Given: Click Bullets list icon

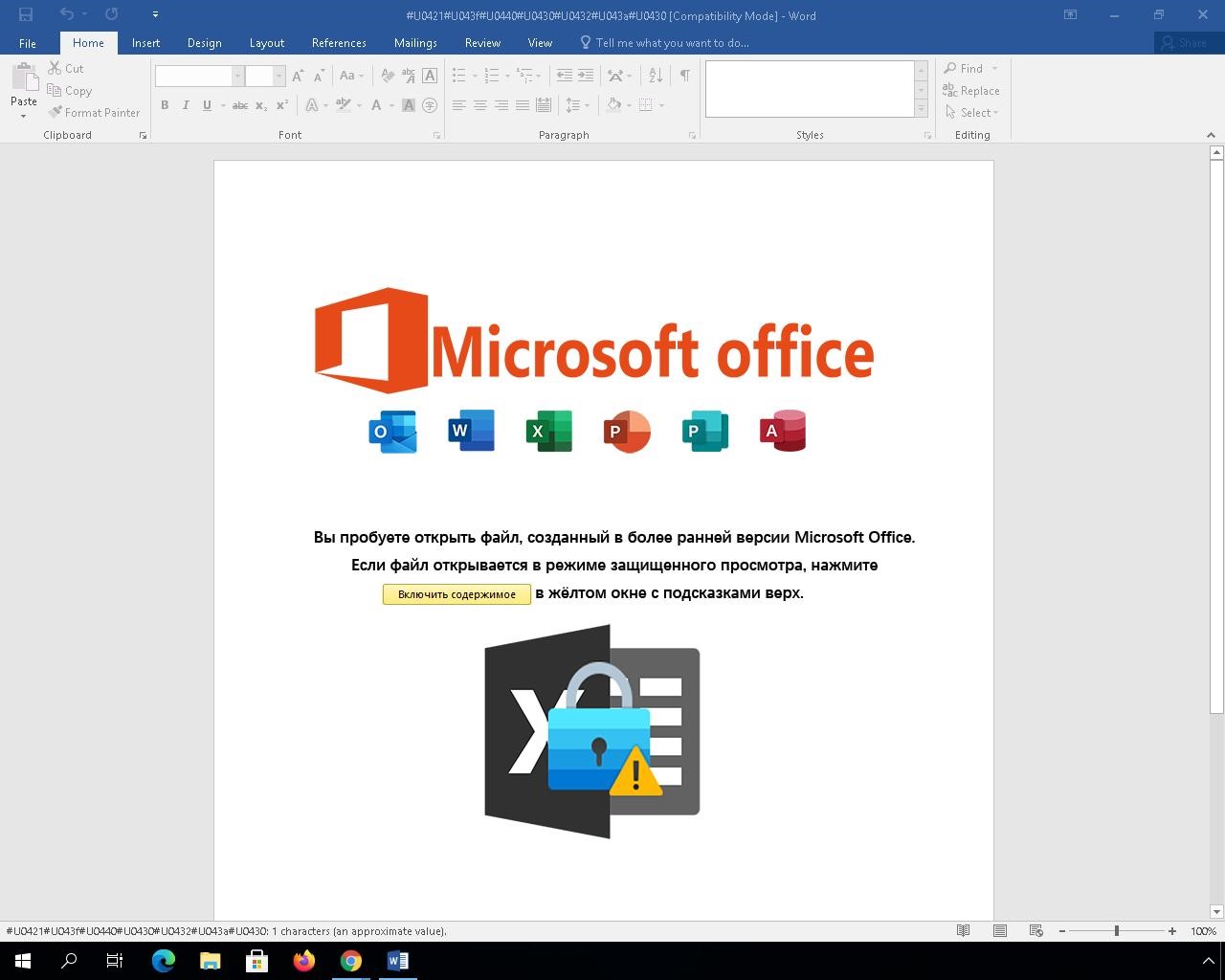Looking at the screenshot, I should [458, 76].
